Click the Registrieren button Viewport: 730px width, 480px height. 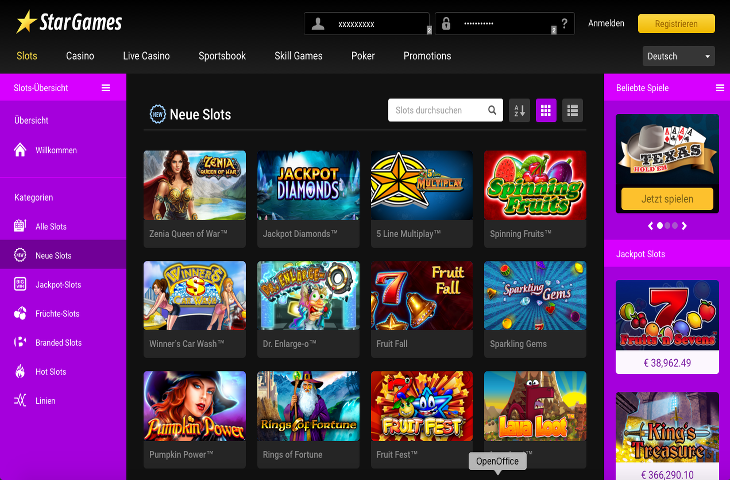coord(676,24)
